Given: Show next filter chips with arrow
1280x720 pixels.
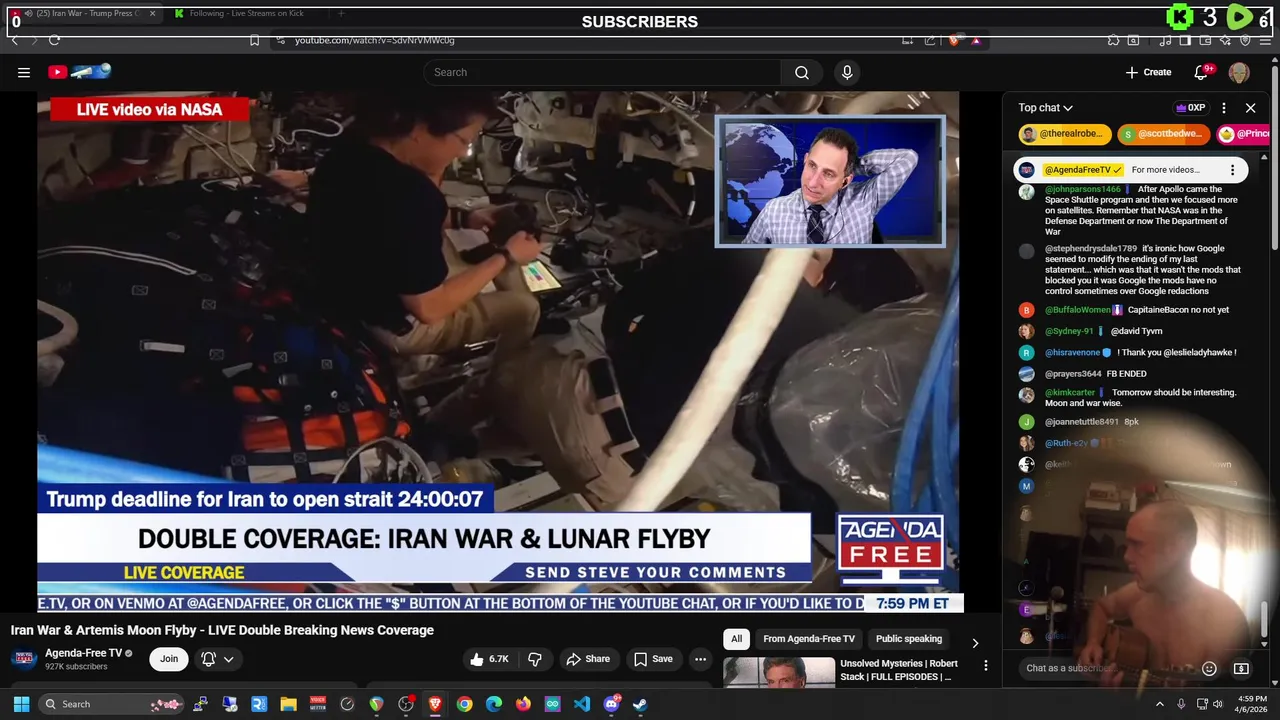Looking at the screenshot, I should click(975, 642).
